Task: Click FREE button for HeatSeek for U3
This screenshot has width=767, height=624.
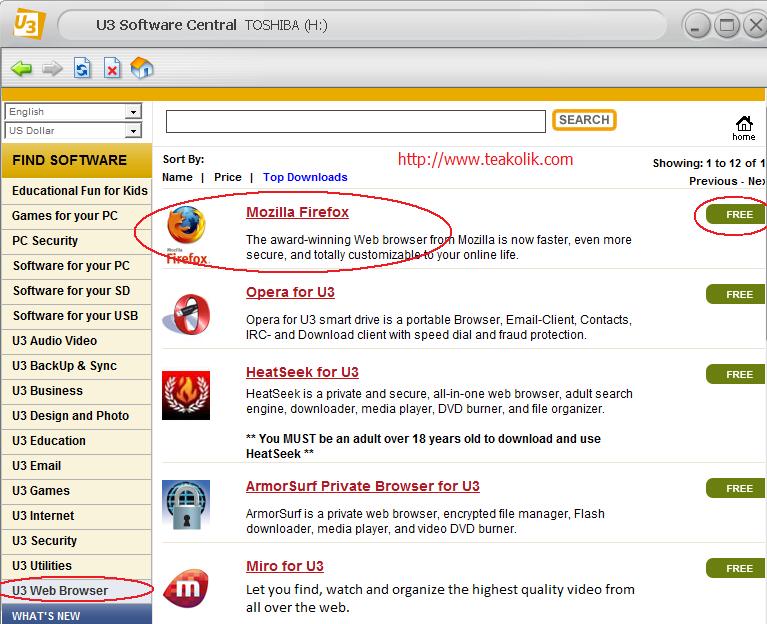Action: click(736, 375)
